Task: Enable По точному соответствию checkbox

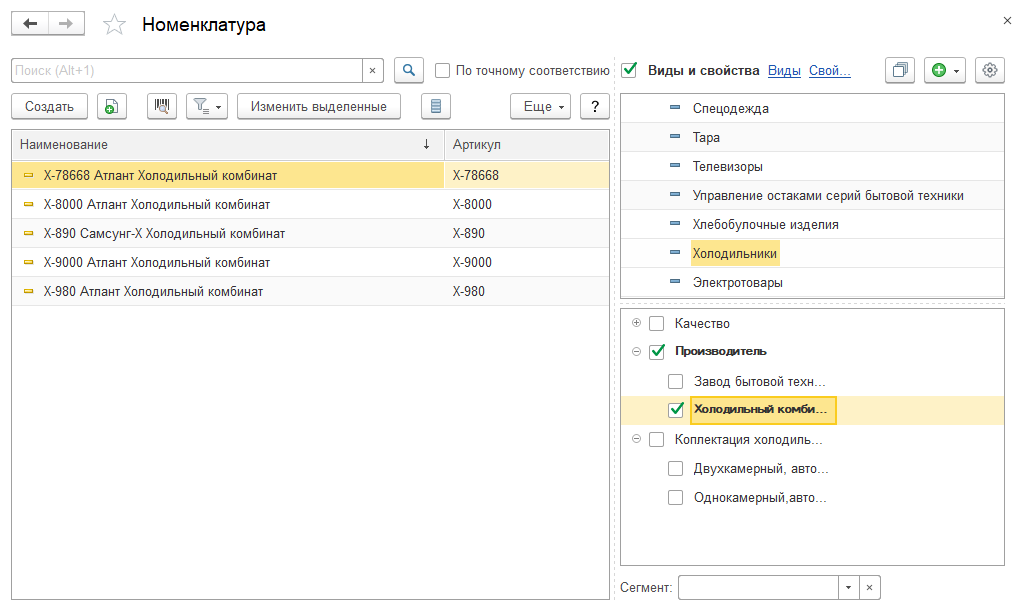Action: (443, 70)
